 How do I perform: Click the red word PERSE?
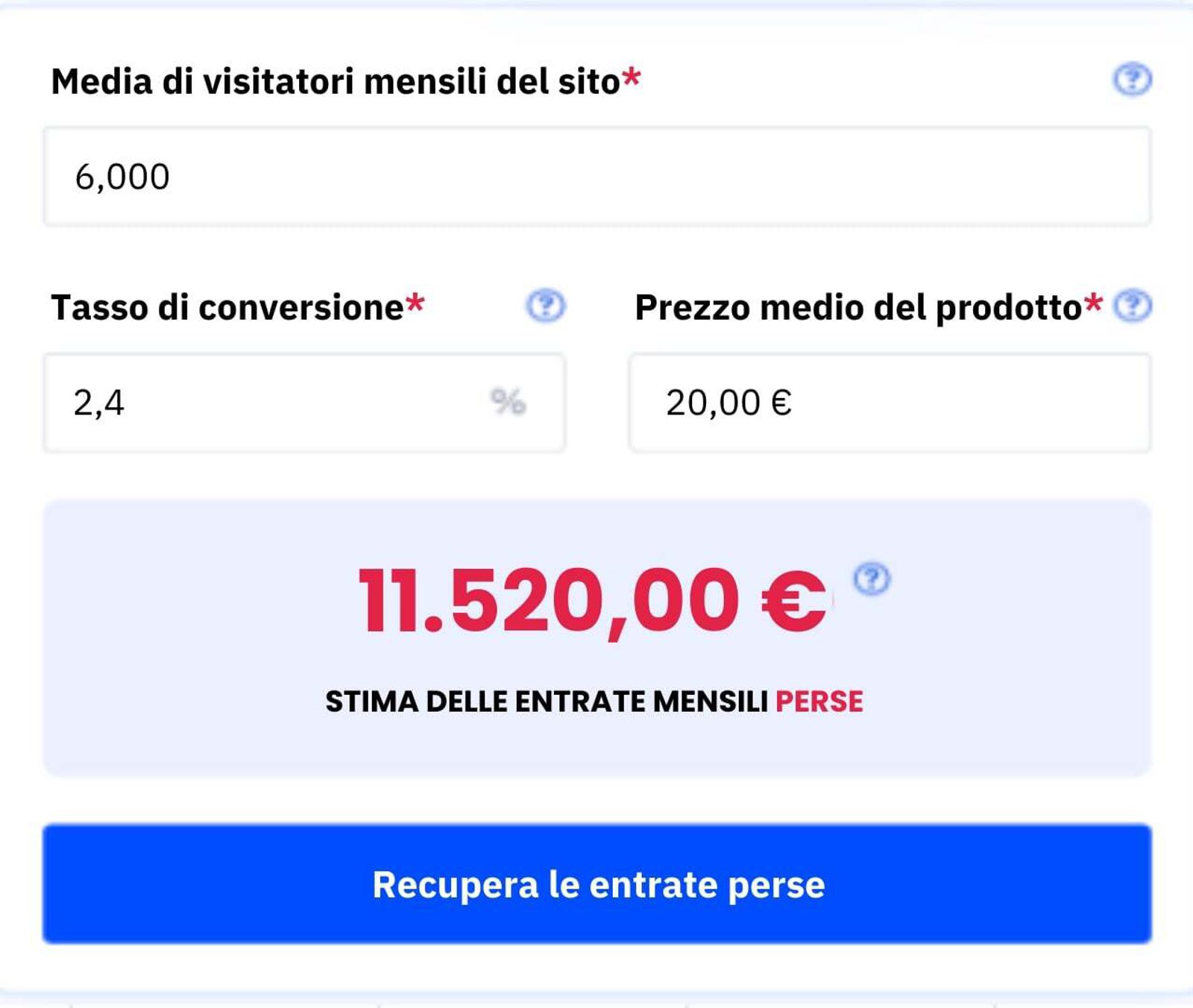(x=819, y=702)
